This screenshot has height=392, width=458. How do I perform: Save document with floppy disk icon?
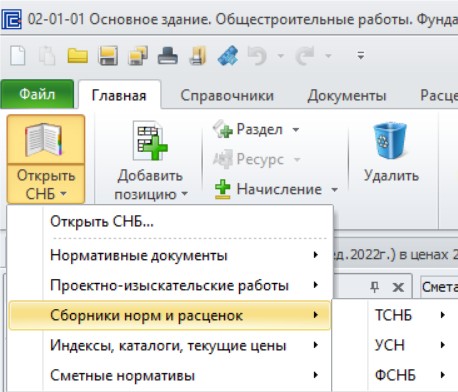[108, 56]
